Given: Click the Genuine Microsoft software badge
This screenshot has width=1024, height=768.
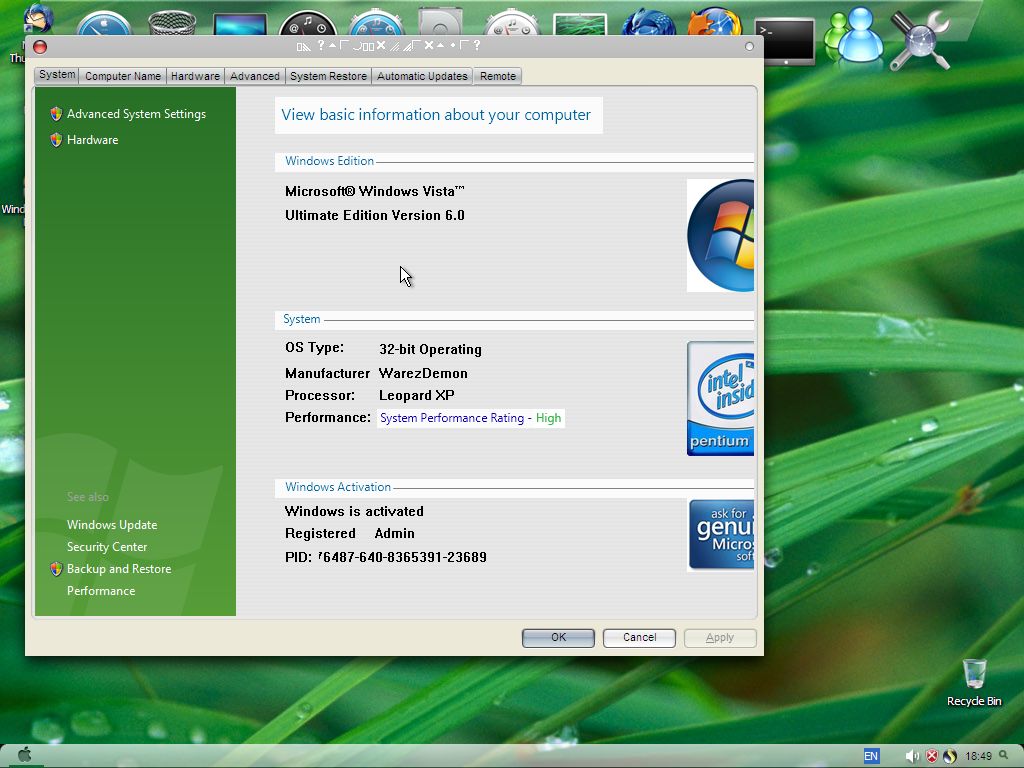Looking at the screenshot, I should point(722,534).
